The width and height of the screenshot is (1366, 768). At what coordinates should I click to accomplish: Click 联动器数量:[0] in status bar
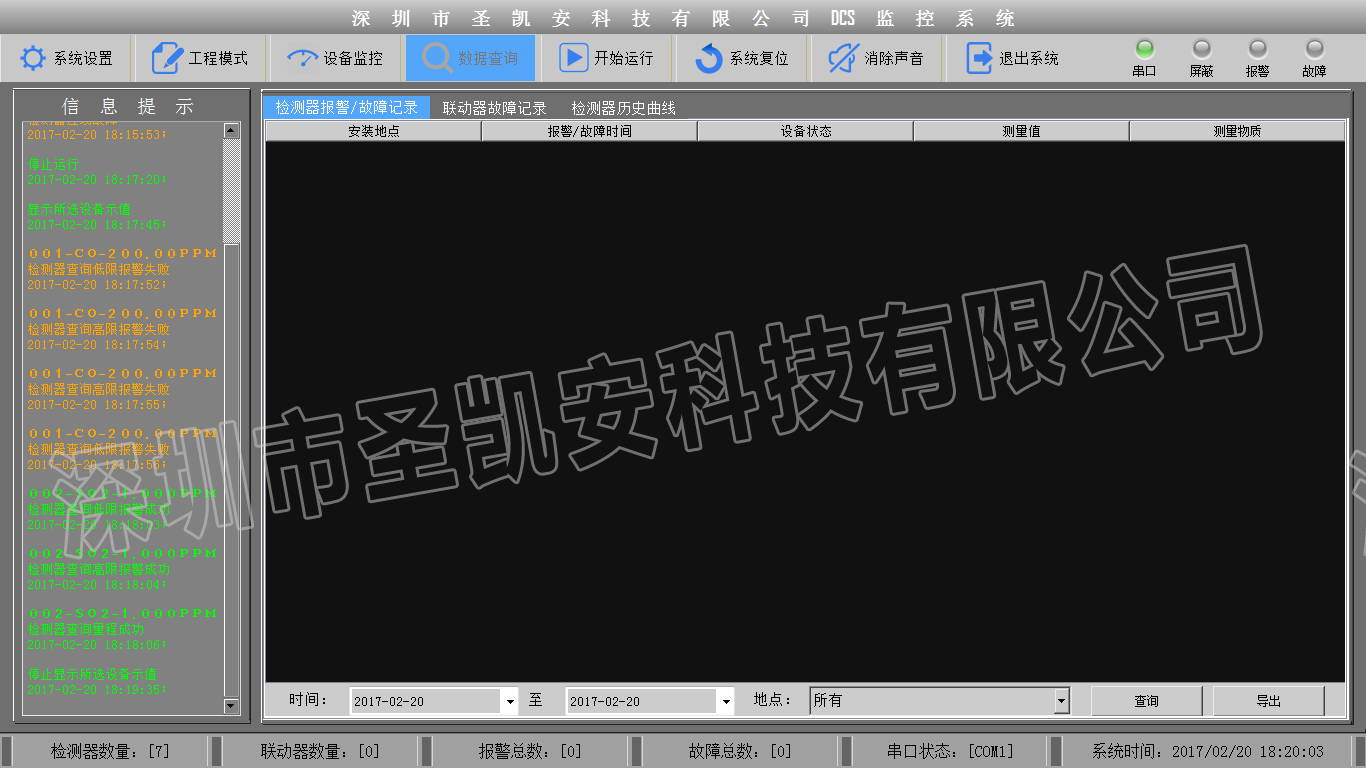pos(320,751)
